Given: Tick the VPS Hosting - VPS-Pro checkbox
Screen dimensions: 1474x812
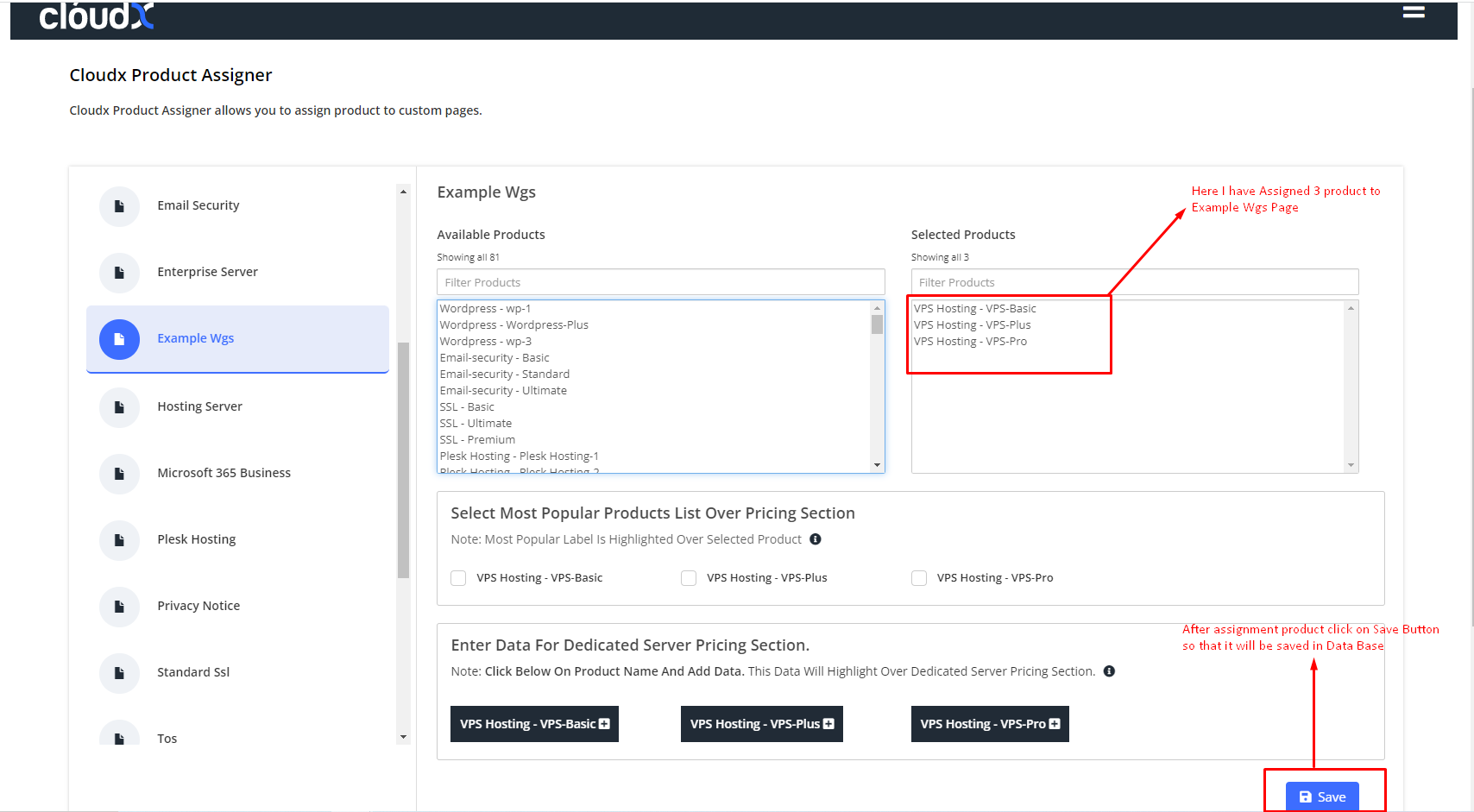Looking at the screenshot, I should tap(919, 578).
